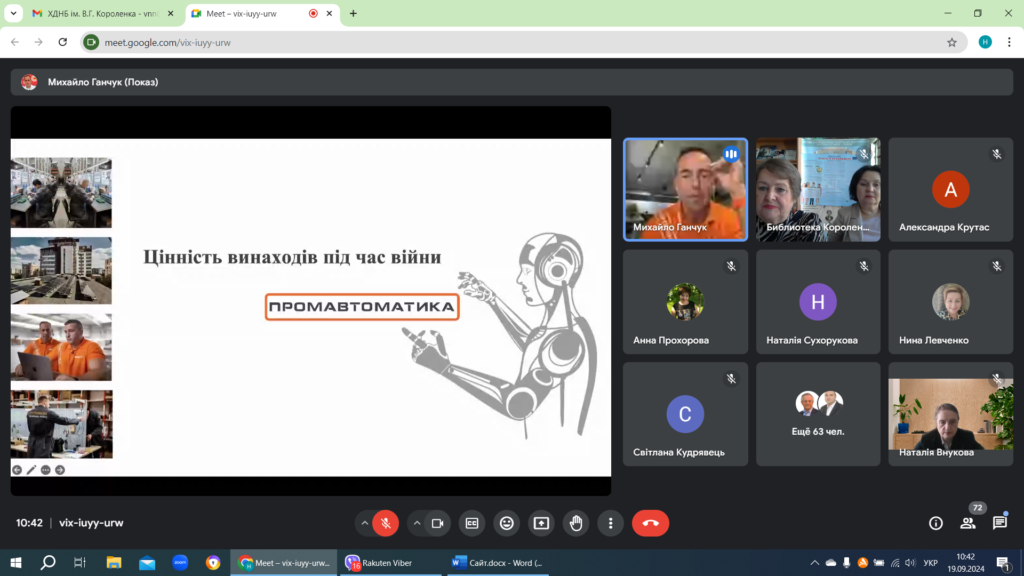The image size is (1024, 576).
Task: Select Библиотека Короленко video tile
Action: click(818, 189)
